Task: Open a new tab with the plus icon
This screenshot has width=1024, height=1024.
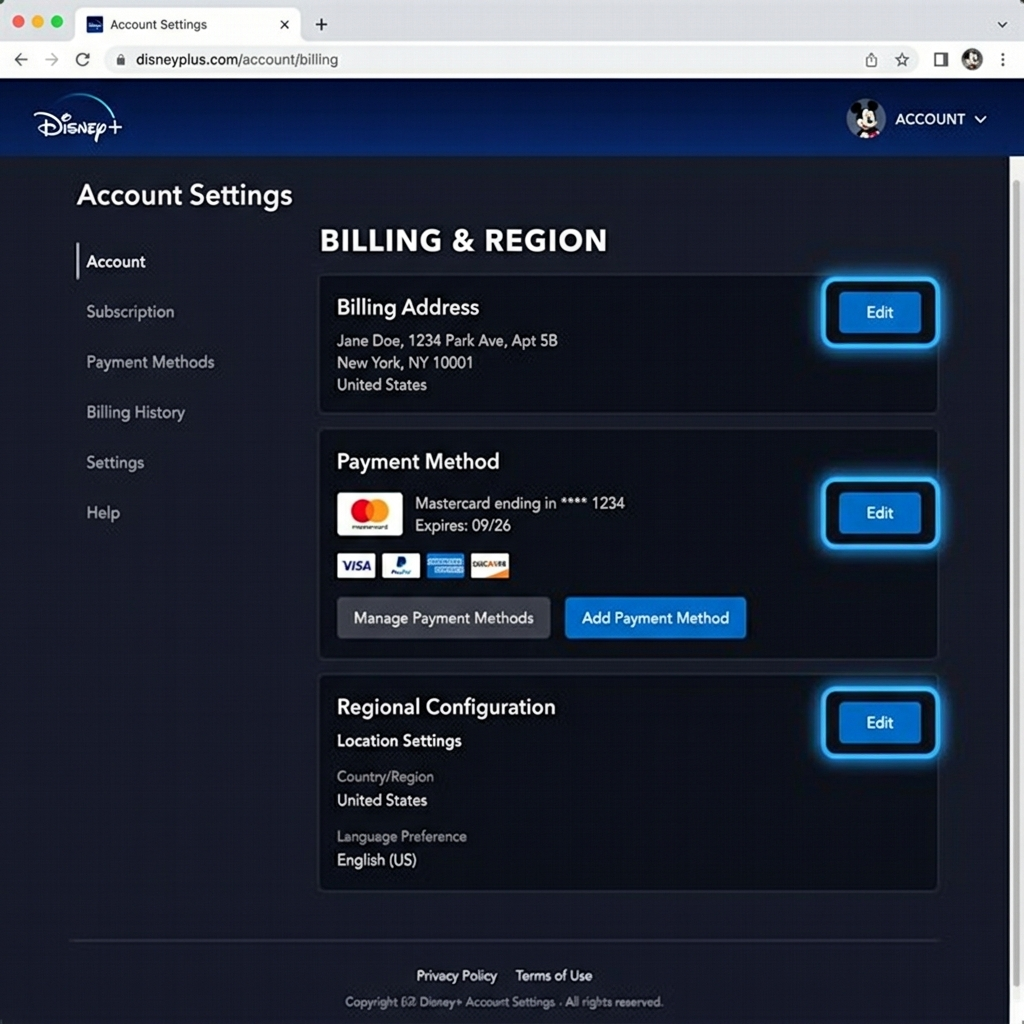Action: click(x=321, y=24)
